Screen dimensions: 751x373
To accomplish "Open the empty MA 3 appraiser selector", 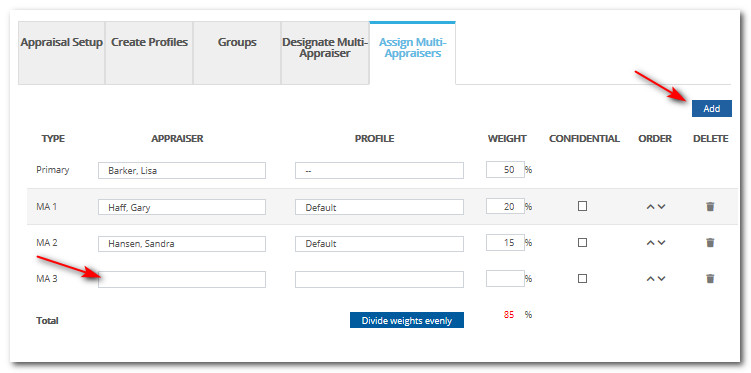I will 182,280.
